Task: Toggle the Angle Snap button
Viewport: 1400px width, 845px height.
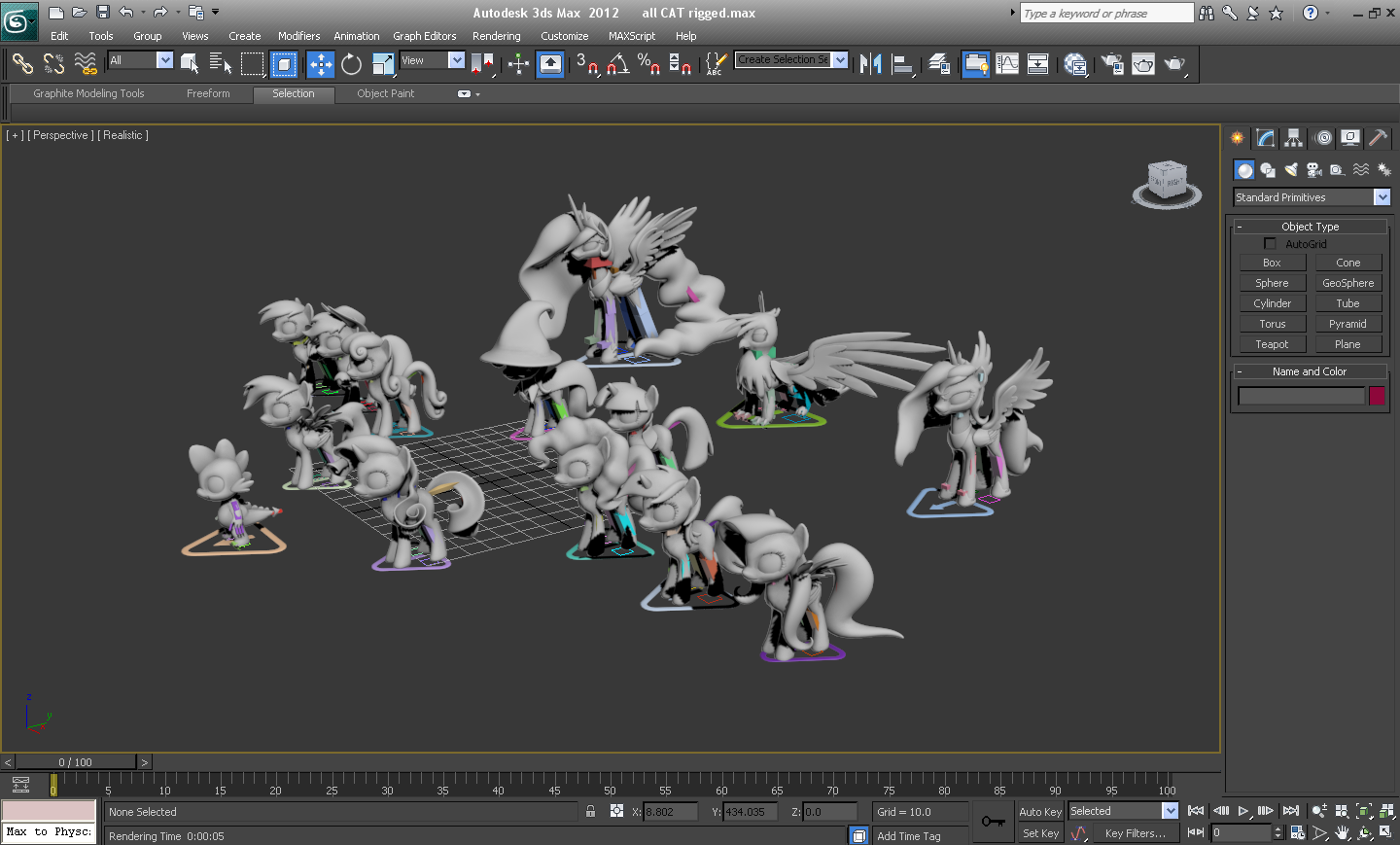Action: point(617,64)
